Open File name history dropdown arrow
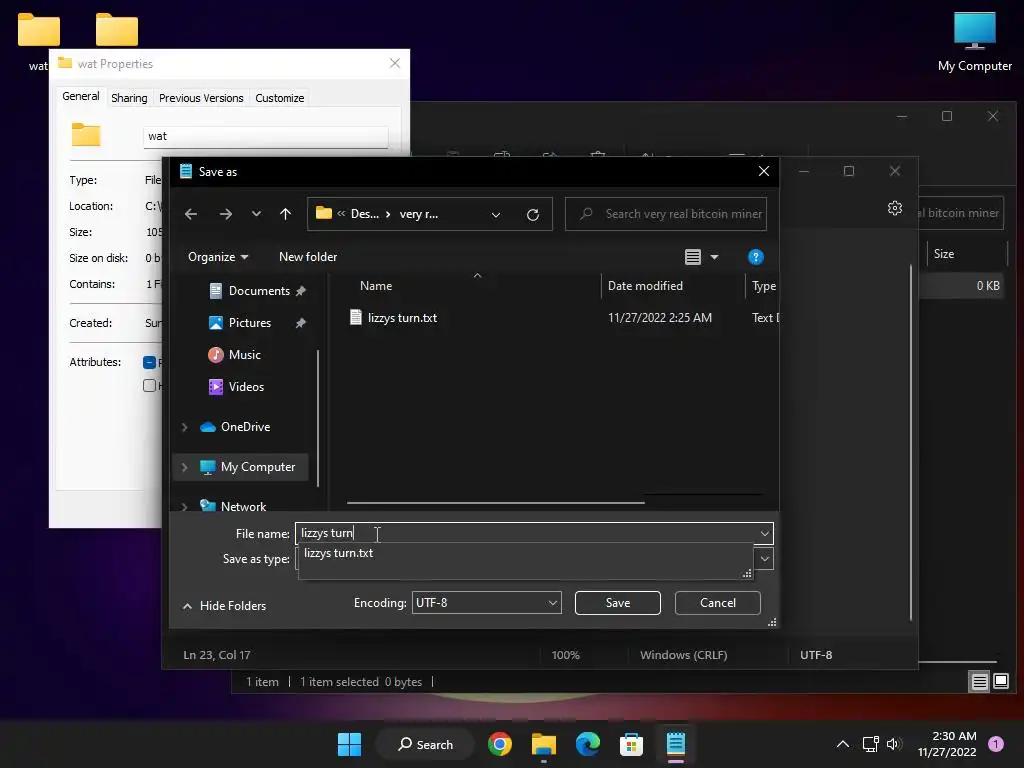This screenshot has height=768, width=1024. coord(765,534)
